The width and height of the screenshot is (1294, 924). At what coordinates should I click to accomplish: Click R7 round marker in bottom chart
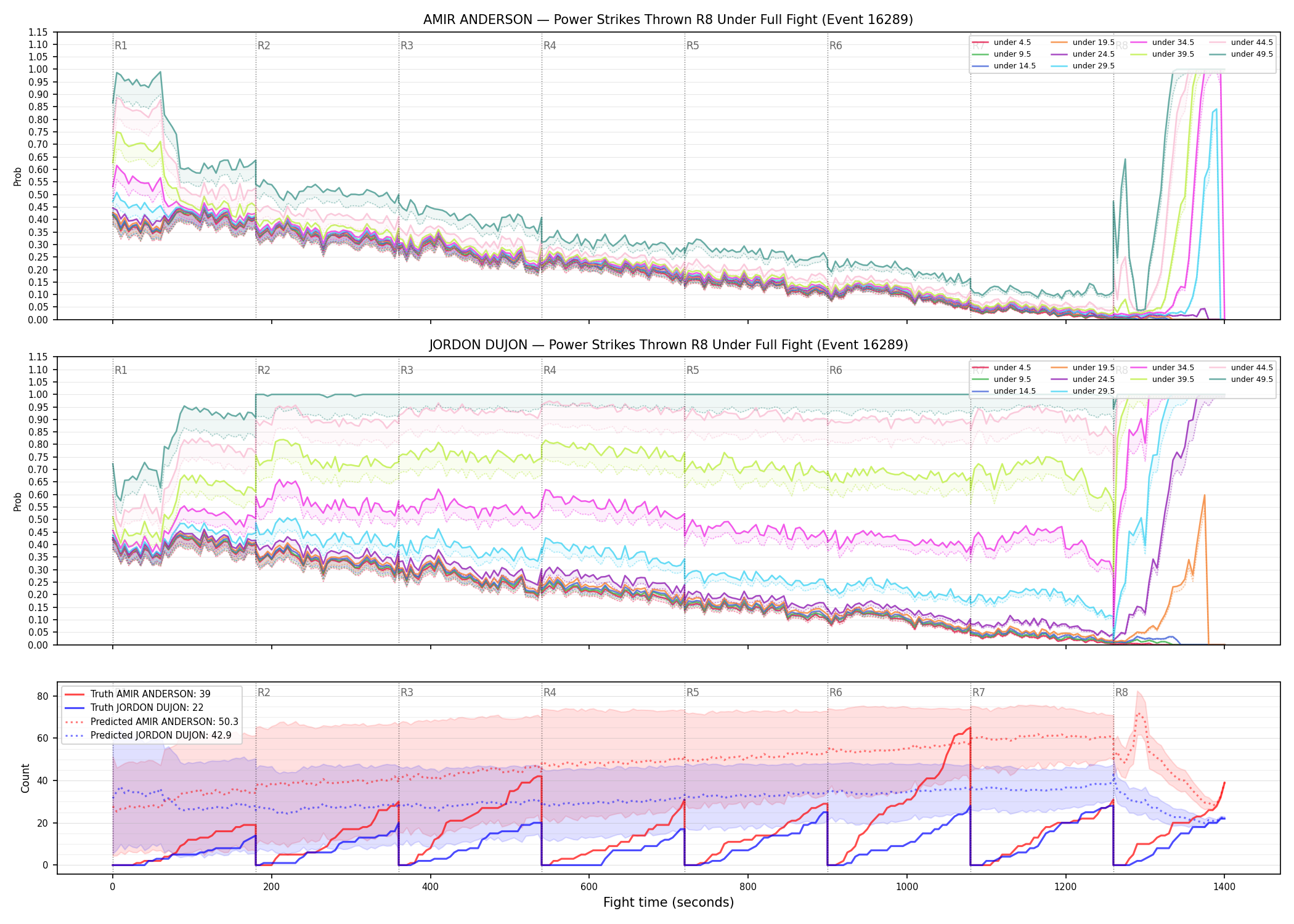tap(979, 692)
